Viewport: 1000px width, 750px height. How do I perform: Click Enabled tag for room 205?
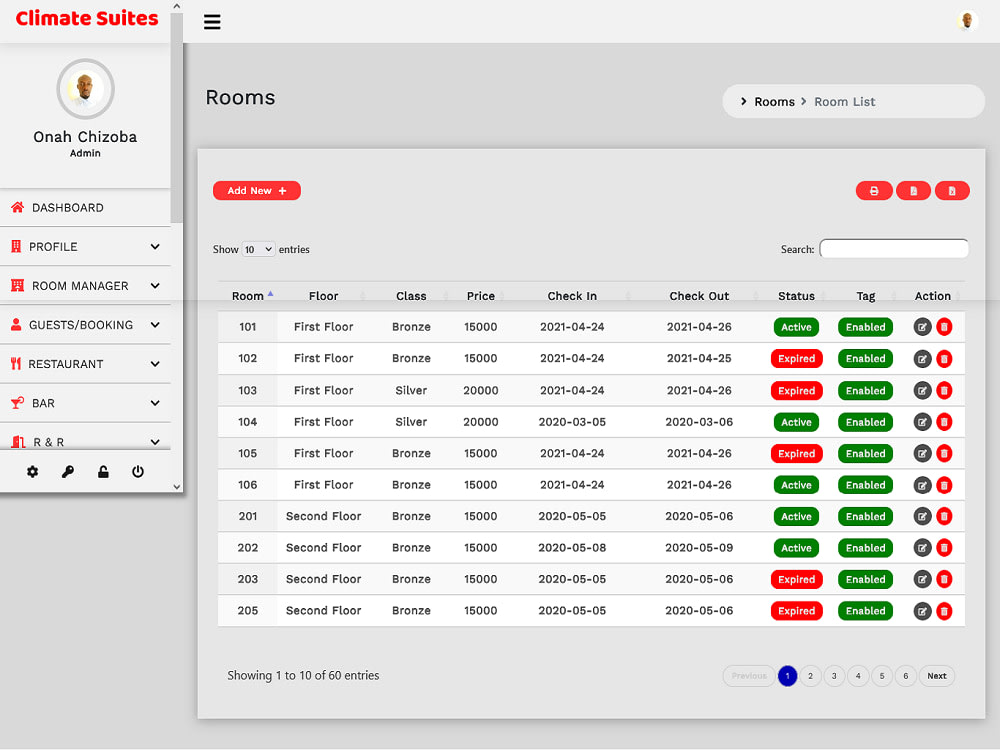click(865, 611)
